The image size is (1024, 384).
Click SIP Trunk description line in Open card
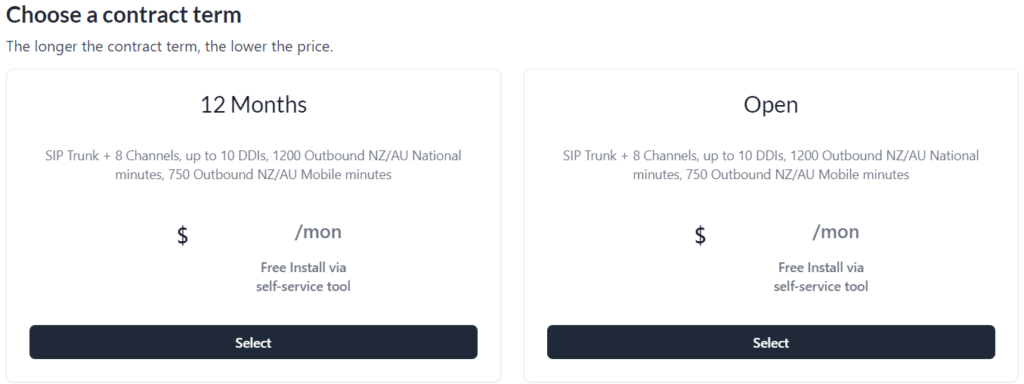771,156
